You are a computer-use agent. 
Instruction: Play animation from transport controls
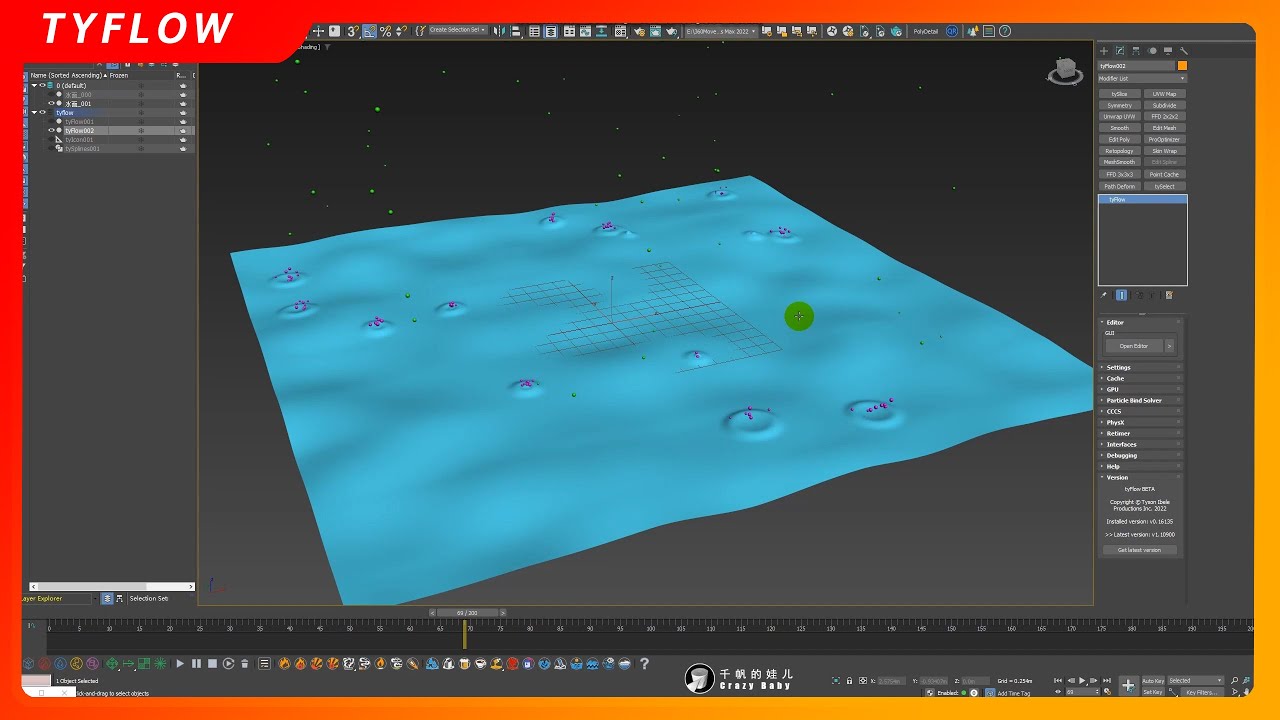click(x=1082, y=681)
